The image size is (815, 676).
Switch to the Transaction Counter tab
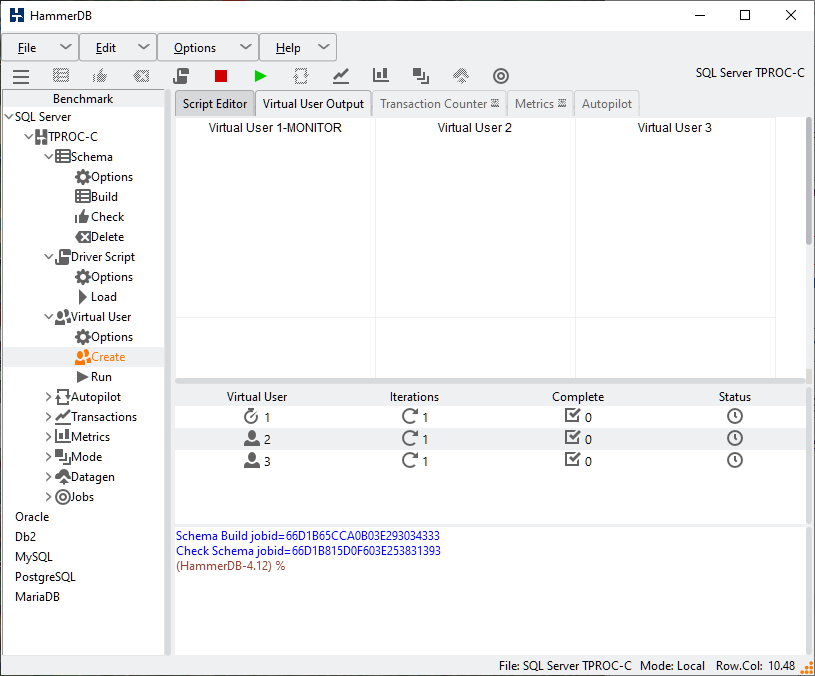click(439, 104)
